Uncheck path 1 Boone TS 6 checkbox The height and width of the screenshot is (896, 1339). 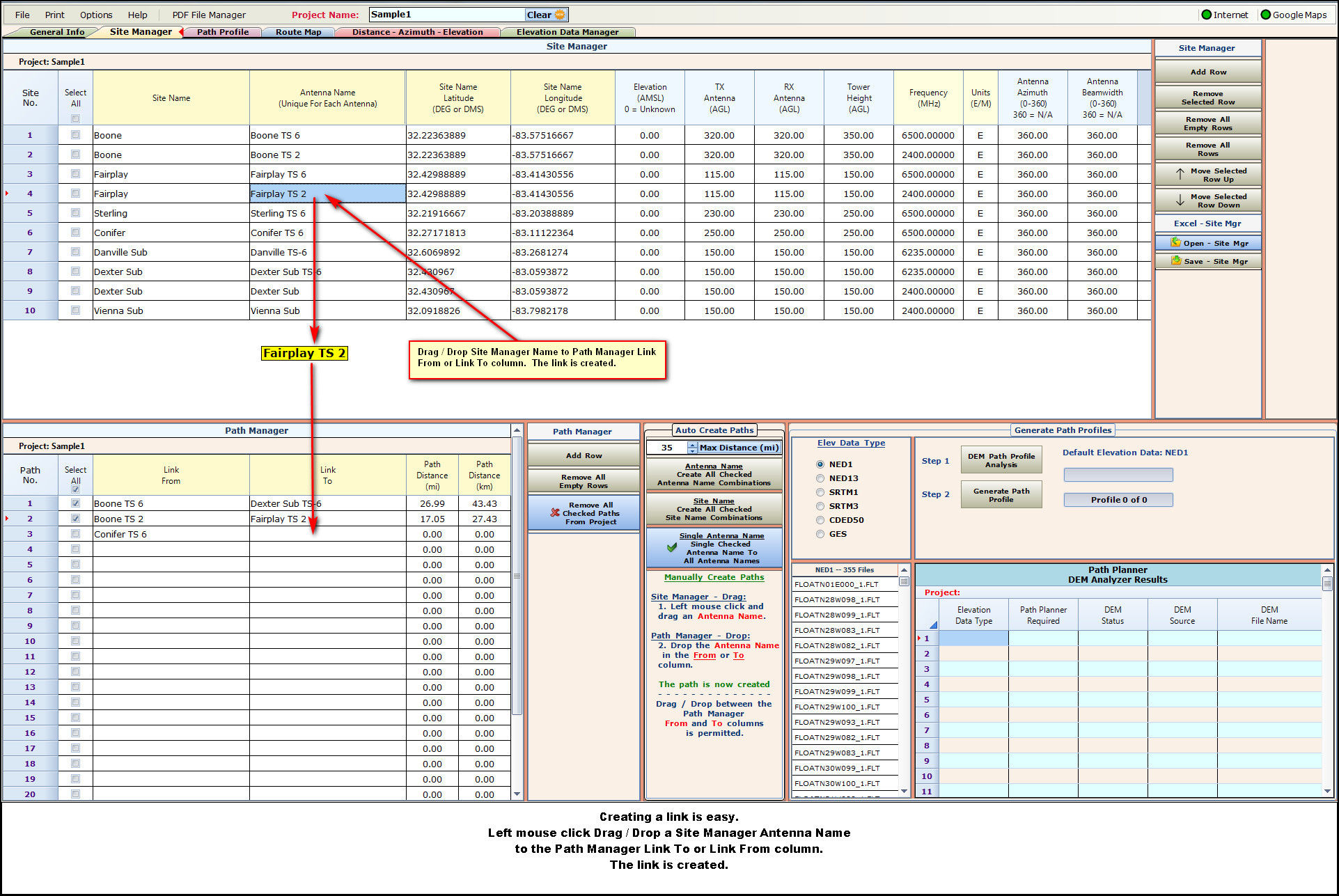pyautogui.click(x=75, y=503)
